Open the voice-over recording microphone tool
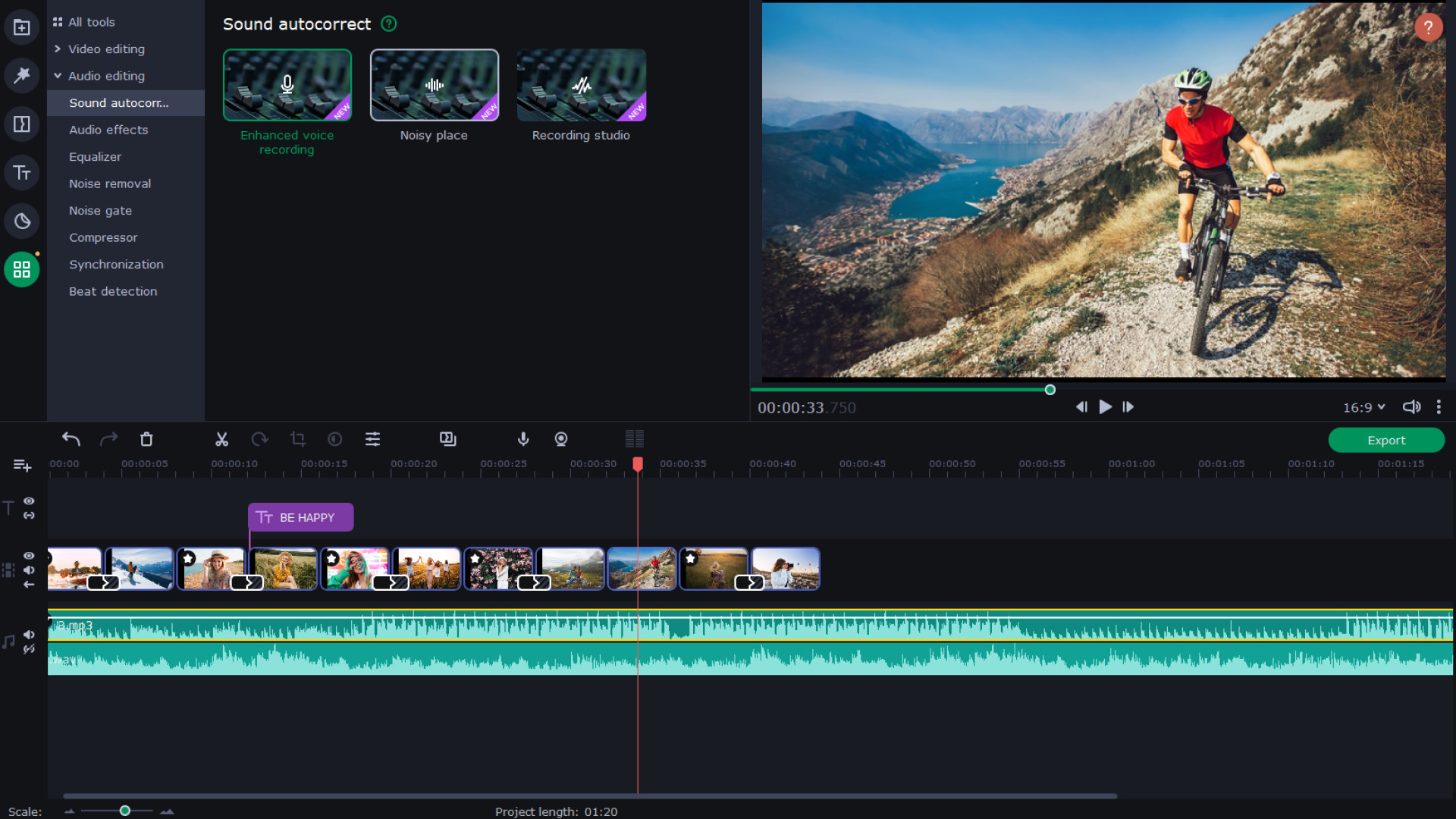Viewport: 1456px width, 819px height. click(523, 439)
